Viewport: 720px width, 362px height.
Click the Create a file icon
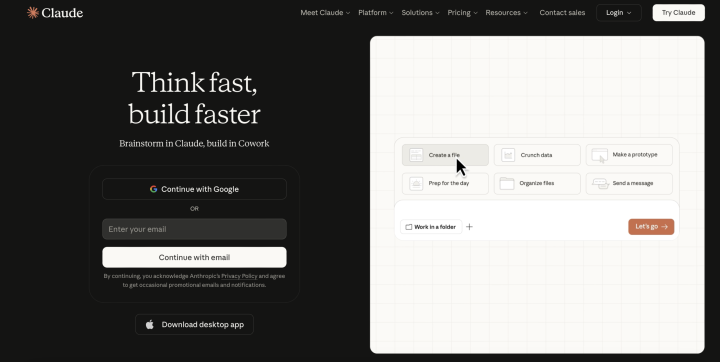[416, 155]
